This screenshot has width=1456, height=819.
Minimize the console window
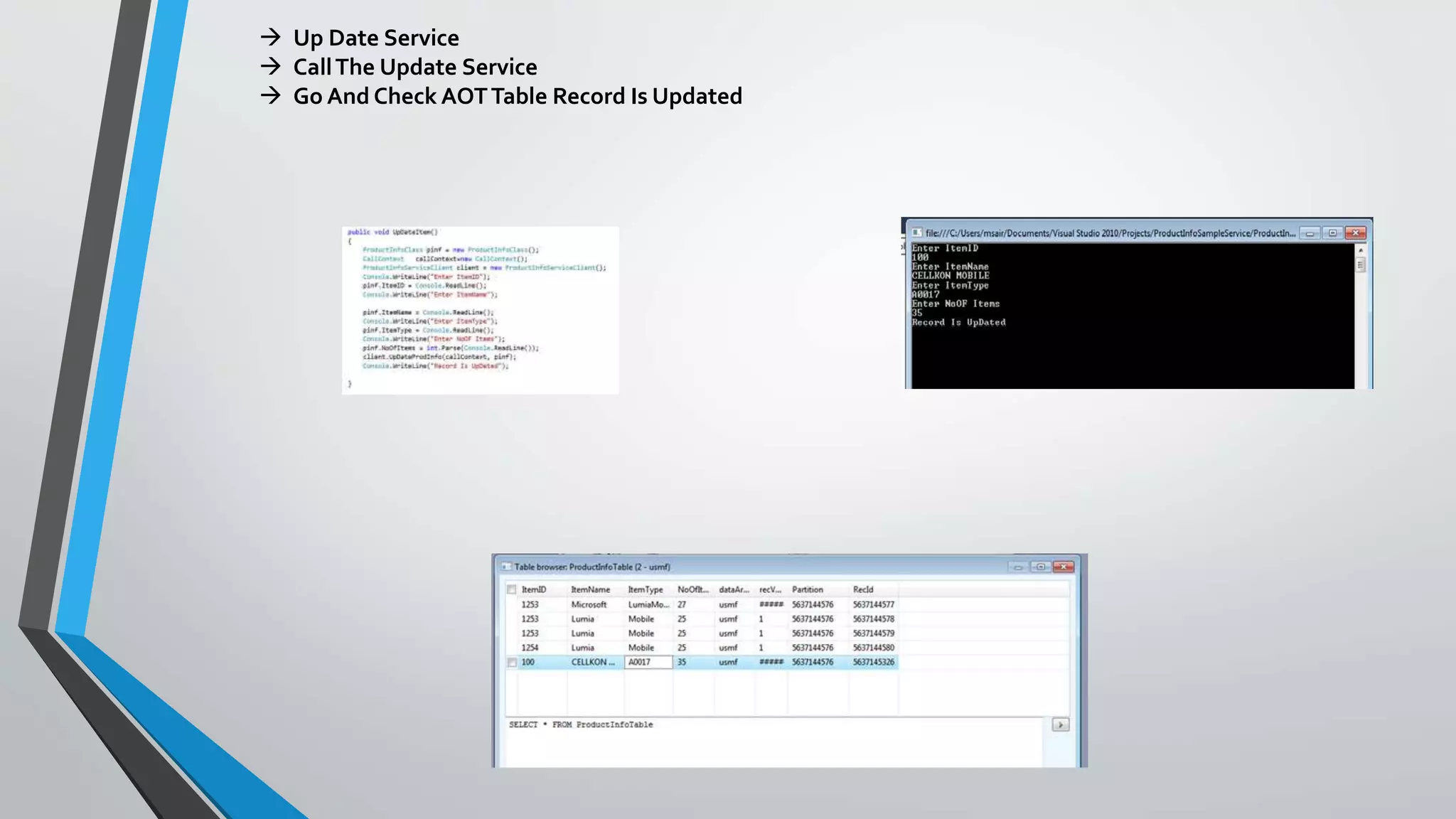pyautogui.click(x=1310, y=233)
